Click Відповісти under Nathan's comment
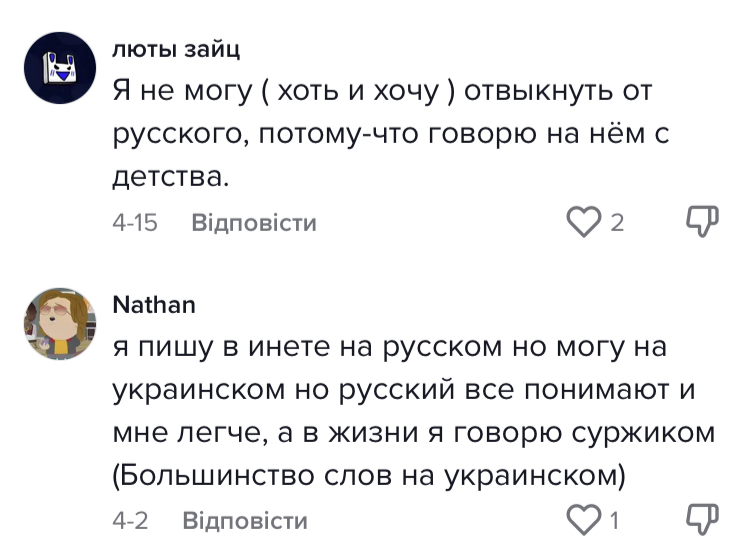 tap(245, 520)
